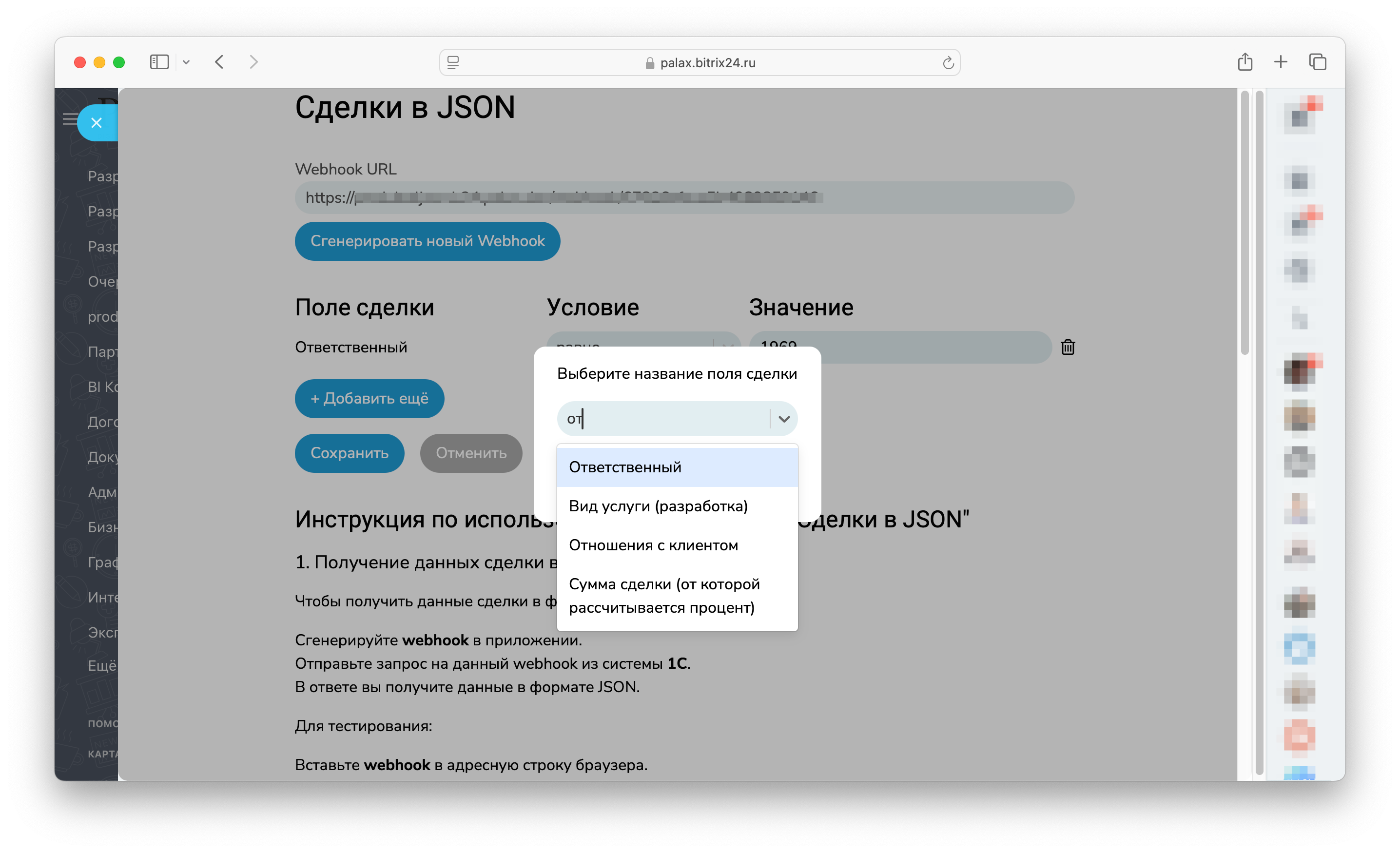
Task: Open a new Safari tab
Action: [1280, 62]
